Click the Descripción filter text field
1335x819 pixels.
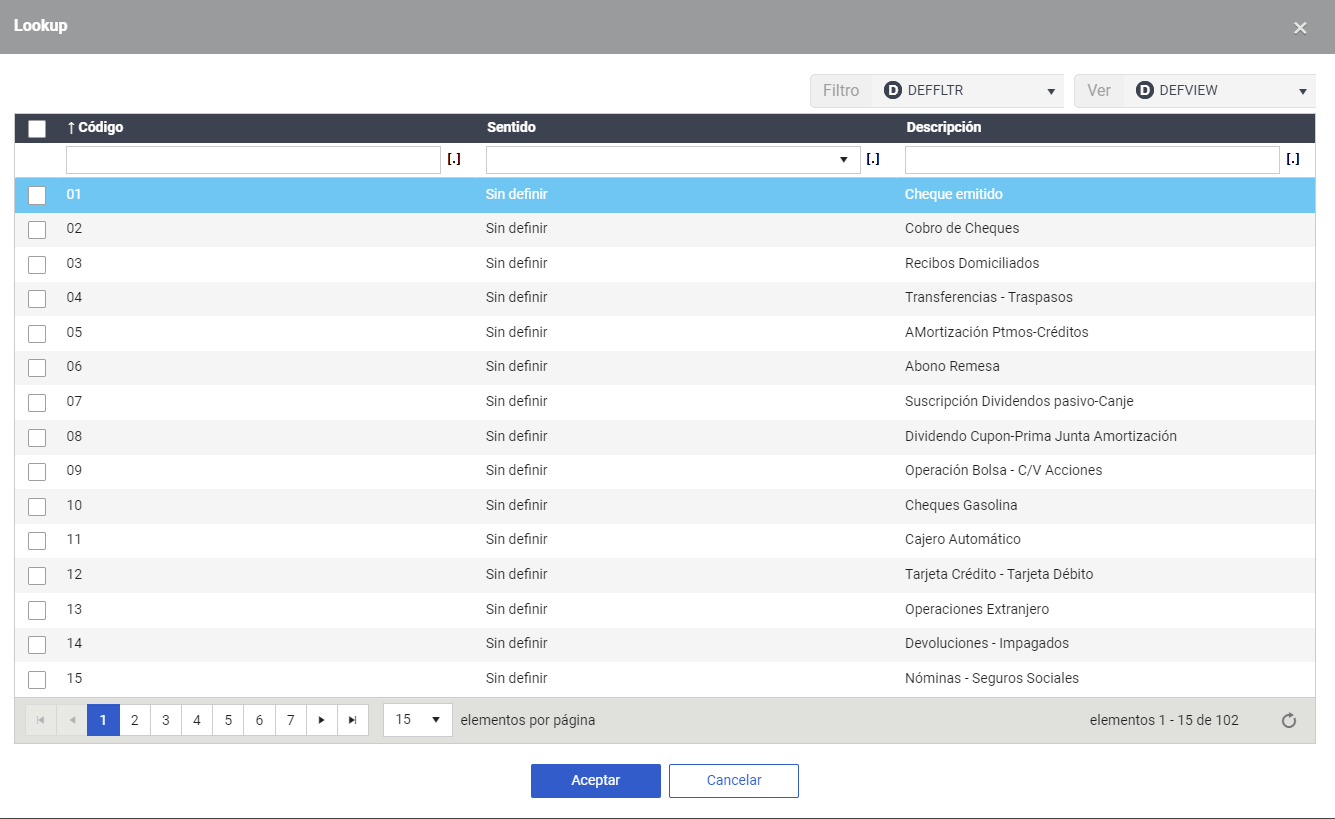1091,160
